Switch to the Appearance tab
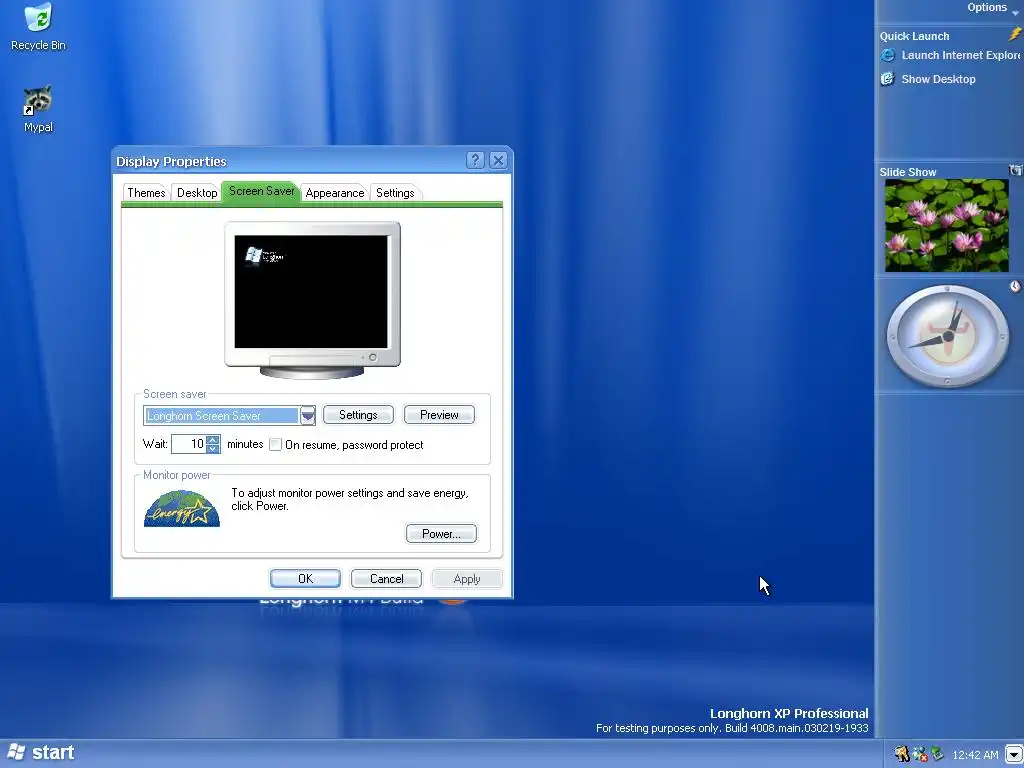The height and width of the screenshot is (768, 1024). point(334,193)
